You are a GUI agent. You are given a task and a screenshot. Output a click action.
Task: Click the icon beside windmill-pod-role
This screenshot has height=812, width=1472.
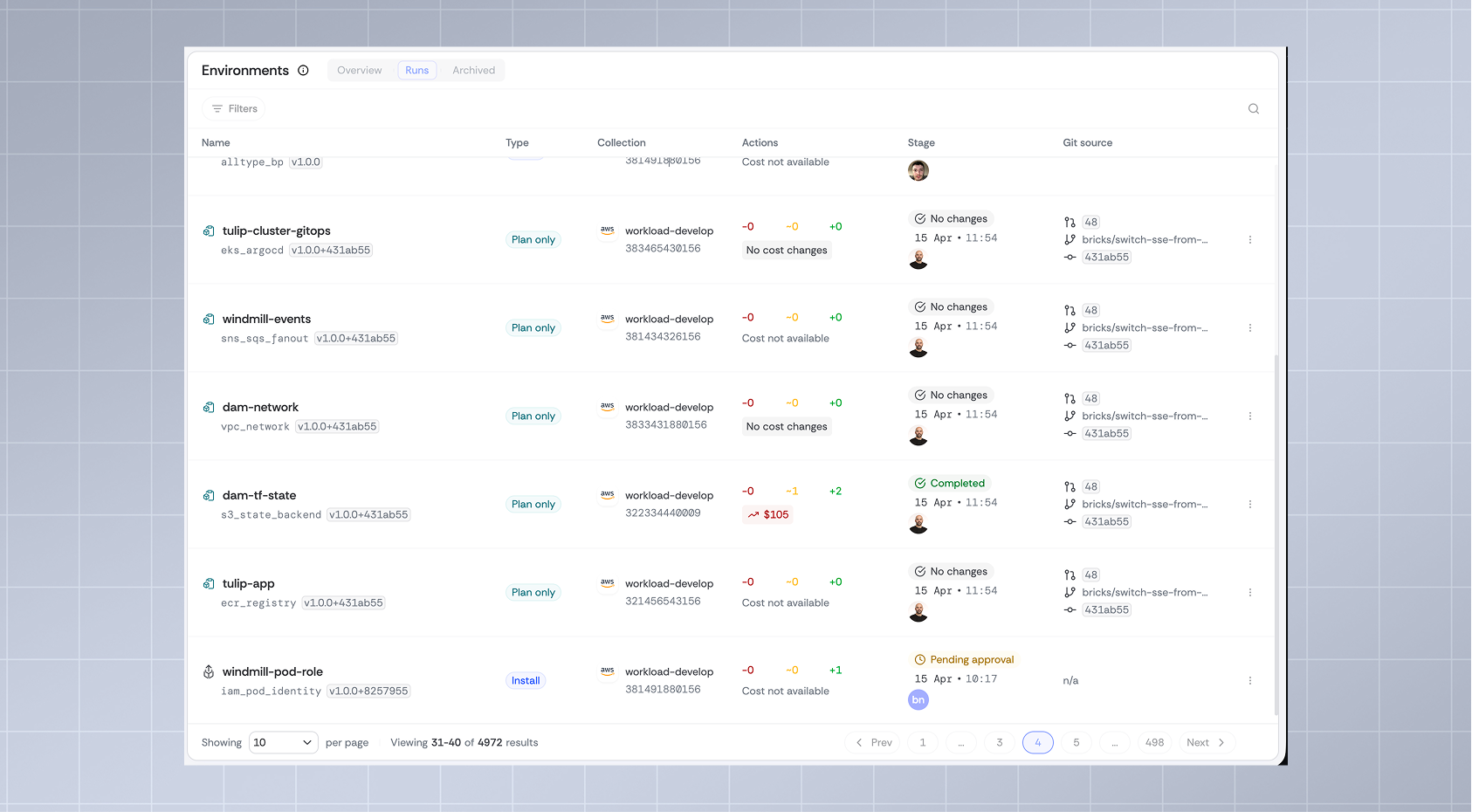pos(209,672)
